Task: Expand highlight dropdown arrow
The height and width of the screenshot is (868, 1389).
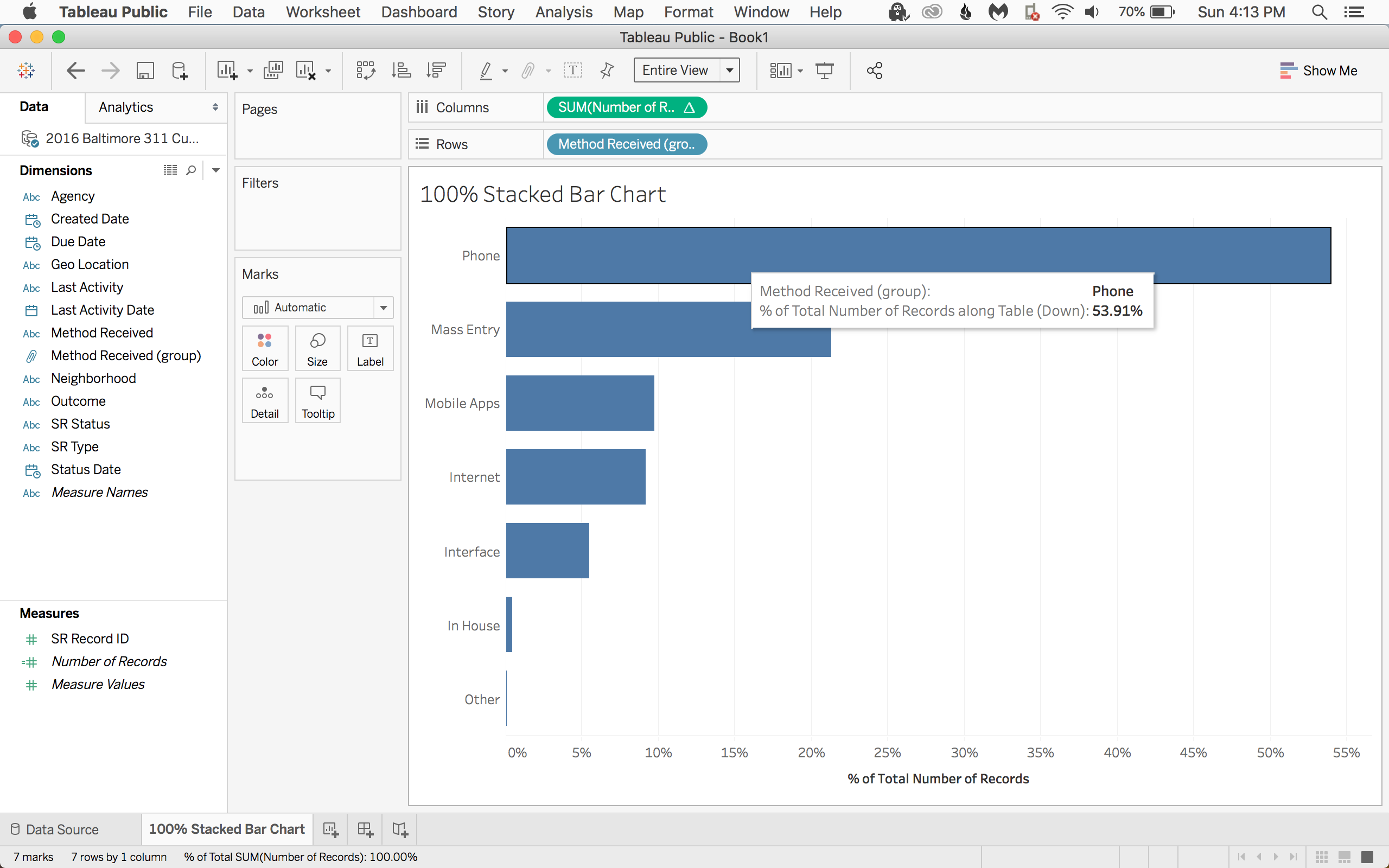Action: click(x=505, y=71)
